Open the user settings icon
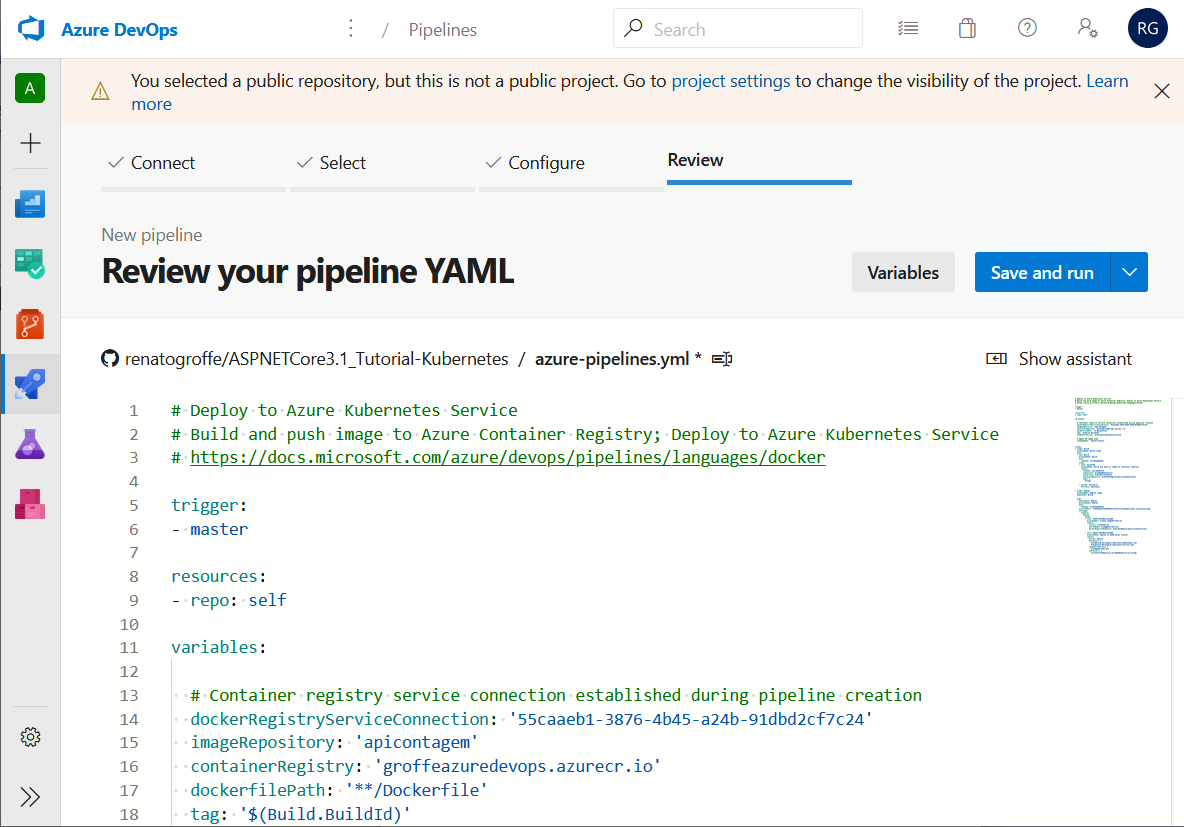This screenshot has width=1184, height=827. coord(1087,28)
